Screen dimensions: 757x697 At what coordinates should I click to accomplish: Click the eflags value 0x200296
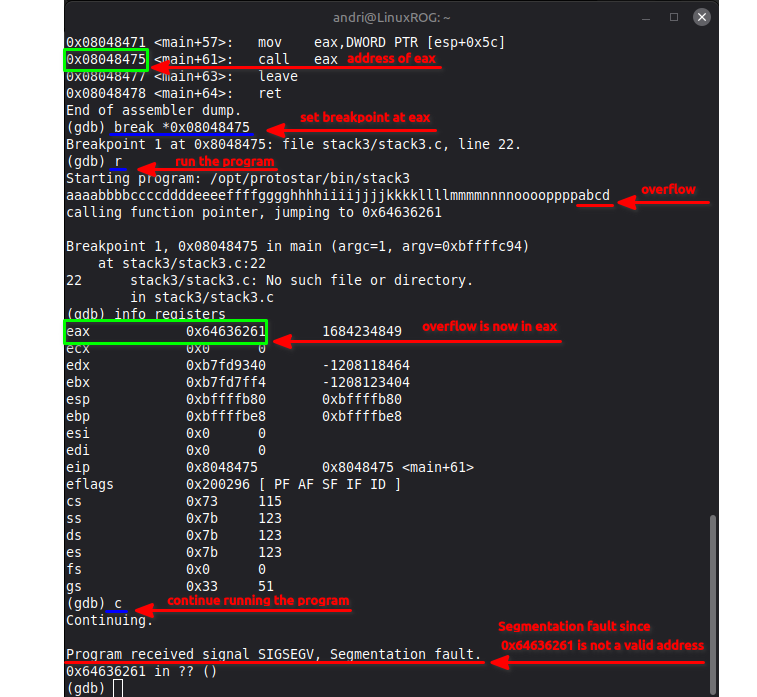[x=218, y=485]
